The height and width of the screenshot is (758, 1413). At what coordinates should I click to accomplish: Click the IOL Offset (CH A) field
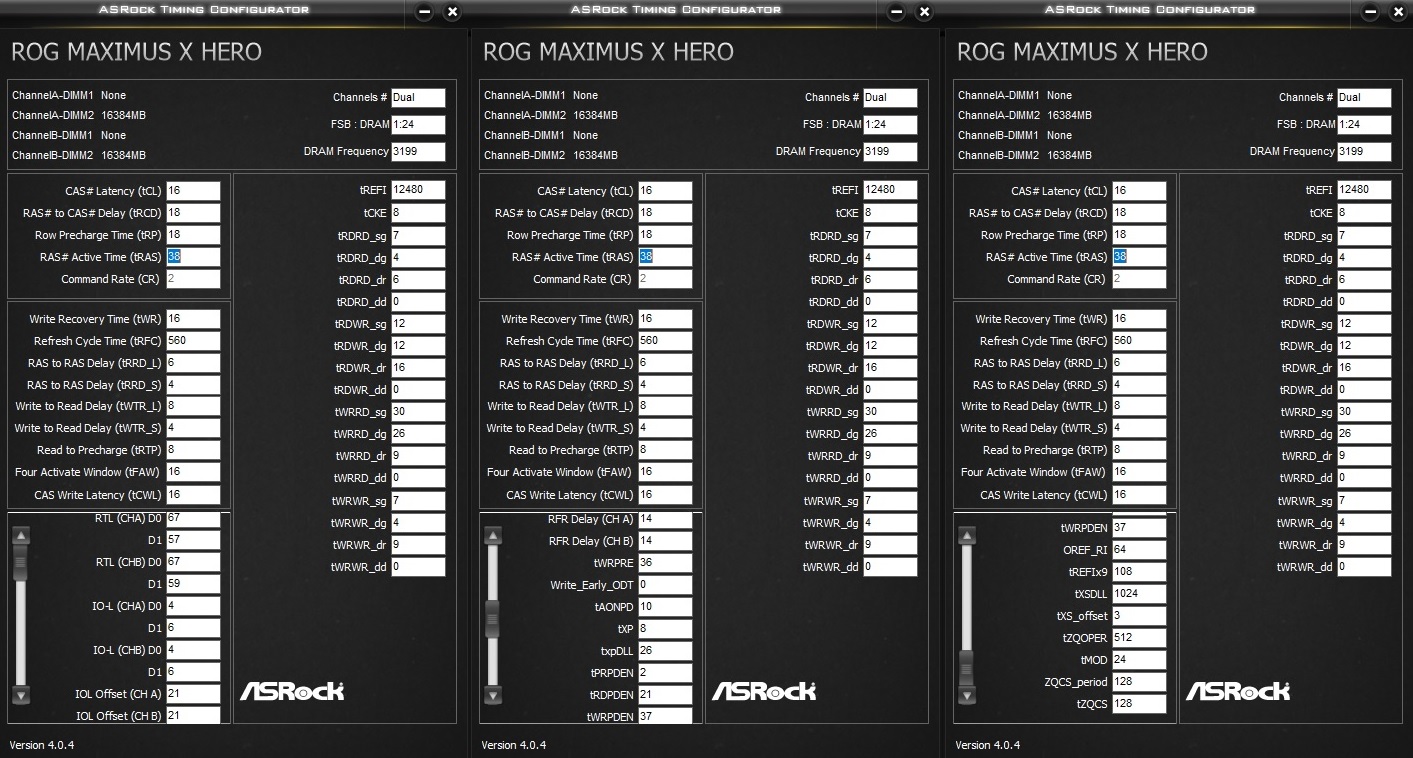tap(193, 694)
